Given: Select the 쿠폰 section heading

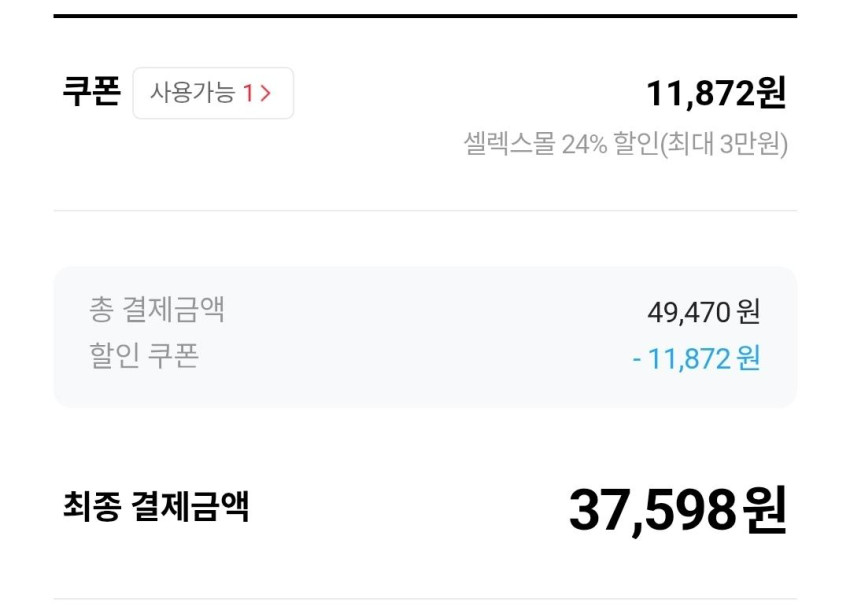Looking at the screenshot, I should point(91,92).
